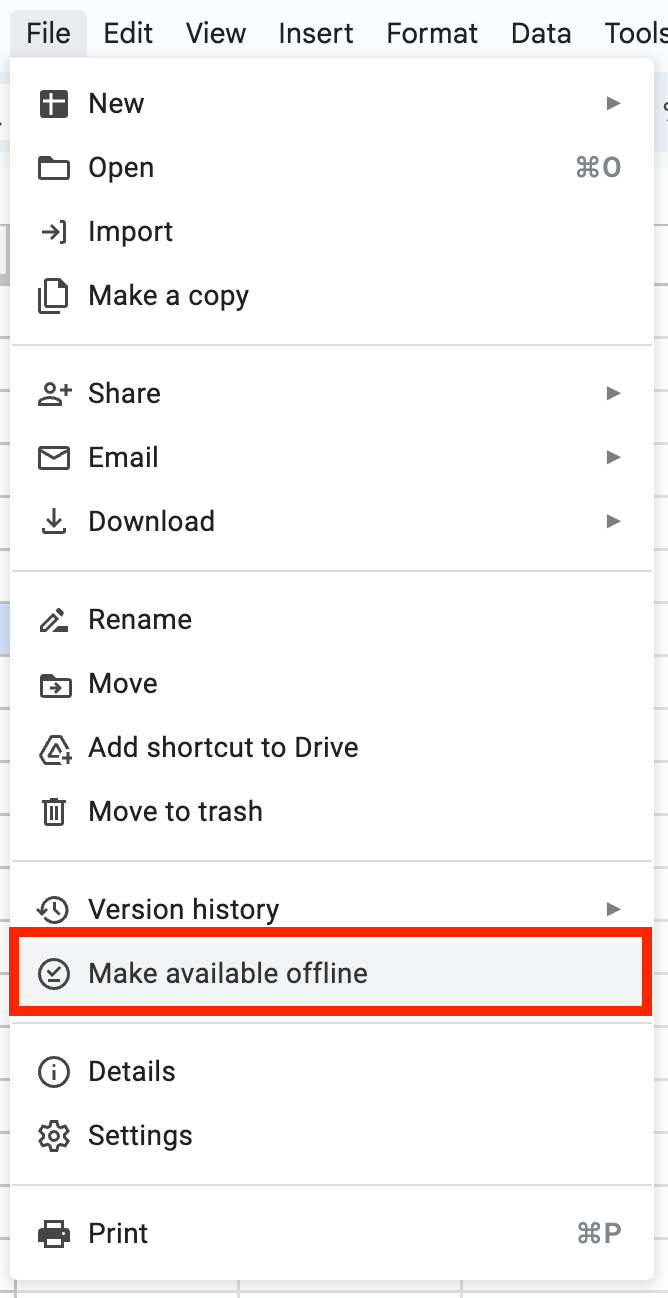Image resolution: width=668 pixels, height=1298 pixels.
Task: Toggle Make available offline
Action: pos(228,974)
